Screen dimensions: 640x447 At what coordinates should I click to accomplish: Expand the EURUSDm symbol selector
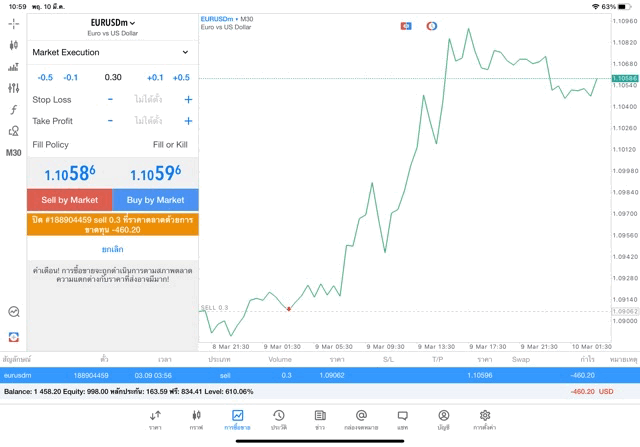pos(113,23)
